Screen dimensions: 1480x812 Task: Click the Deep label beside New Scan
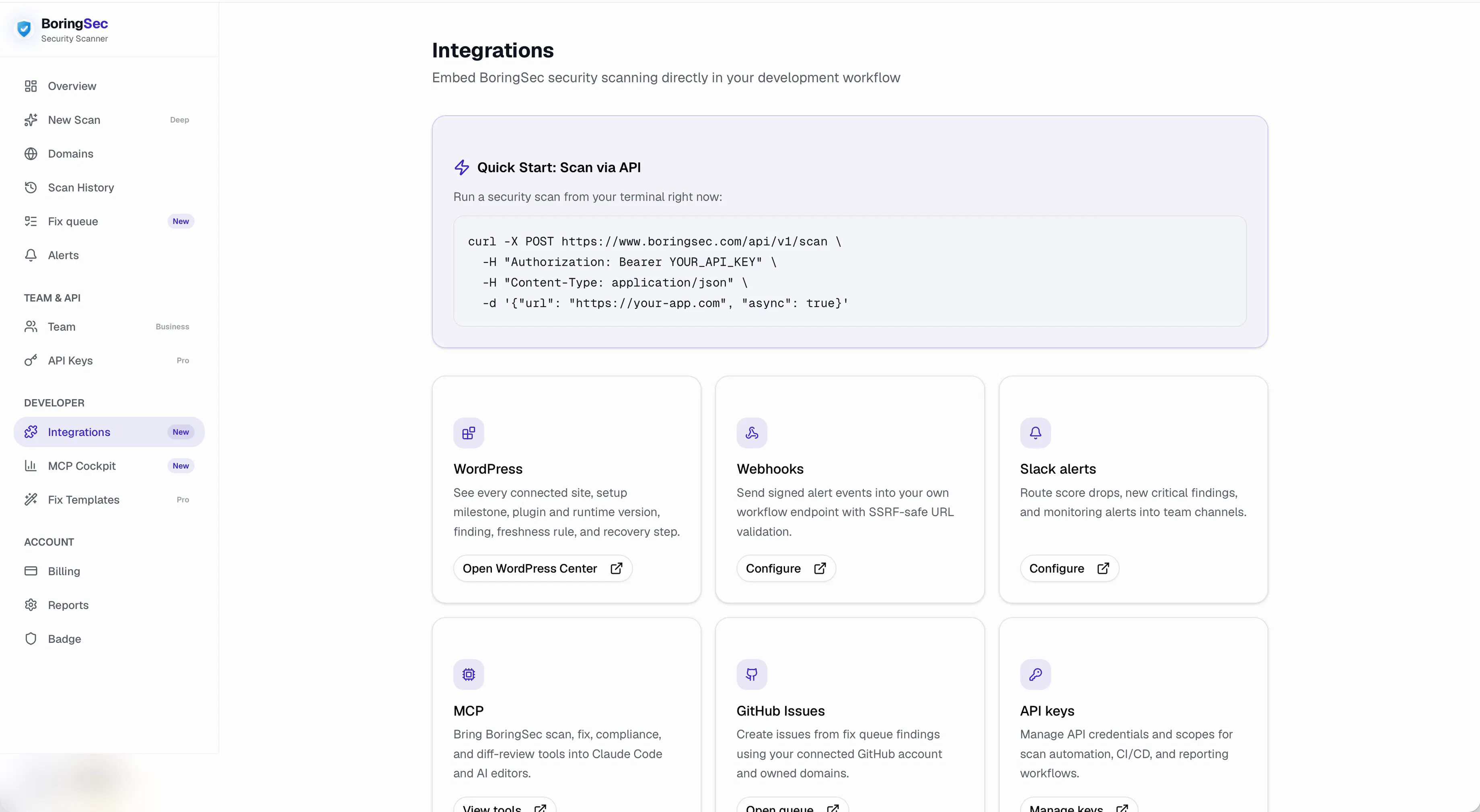tap(179, 120)
